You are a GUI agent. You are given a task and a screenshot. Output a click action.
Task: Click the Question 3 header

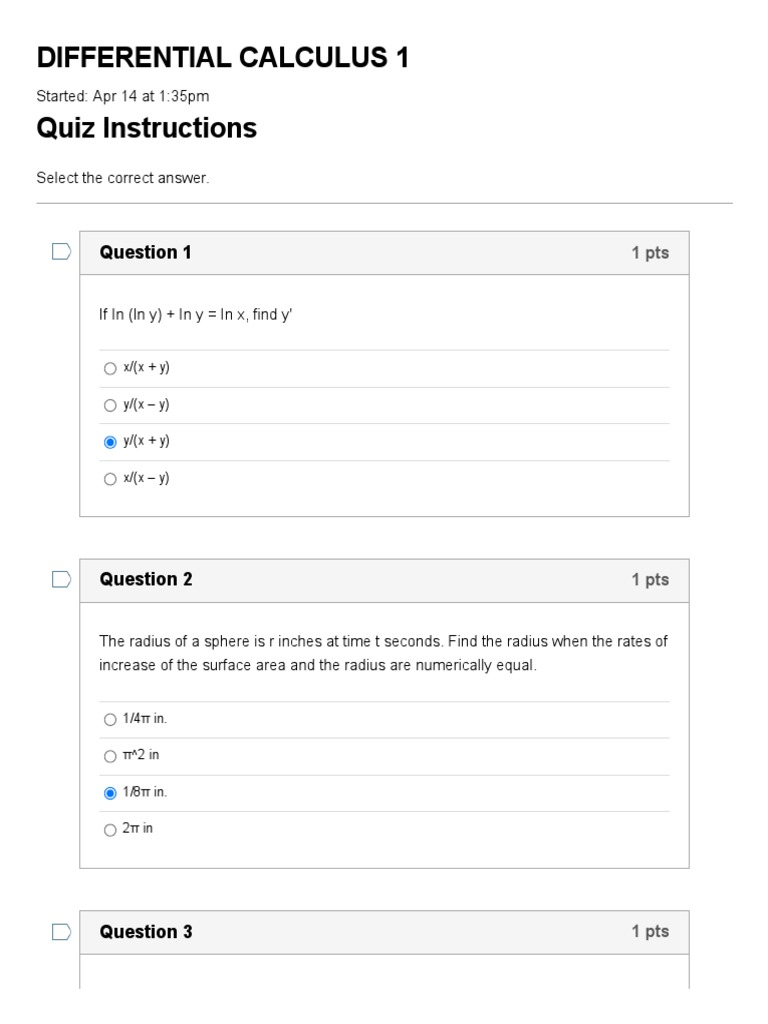point(146,932)
